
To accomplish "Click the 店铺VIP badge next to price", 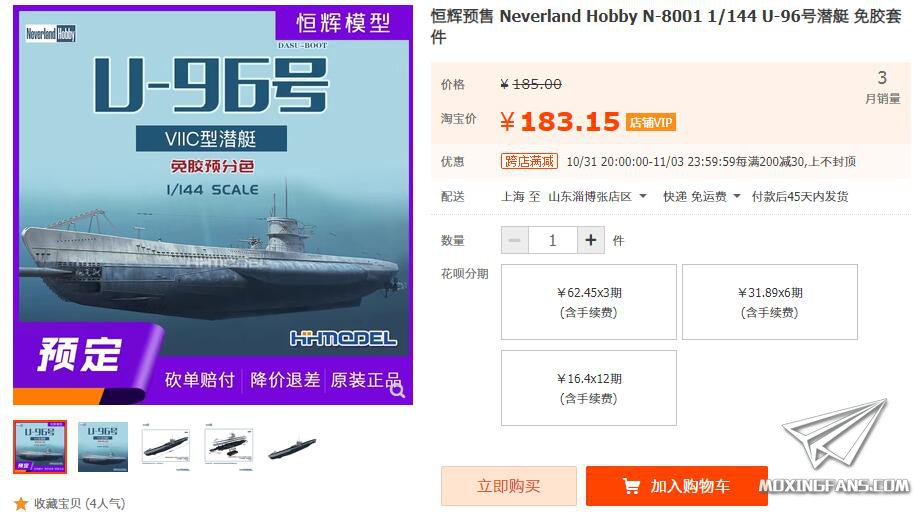I will pos(651,122).
